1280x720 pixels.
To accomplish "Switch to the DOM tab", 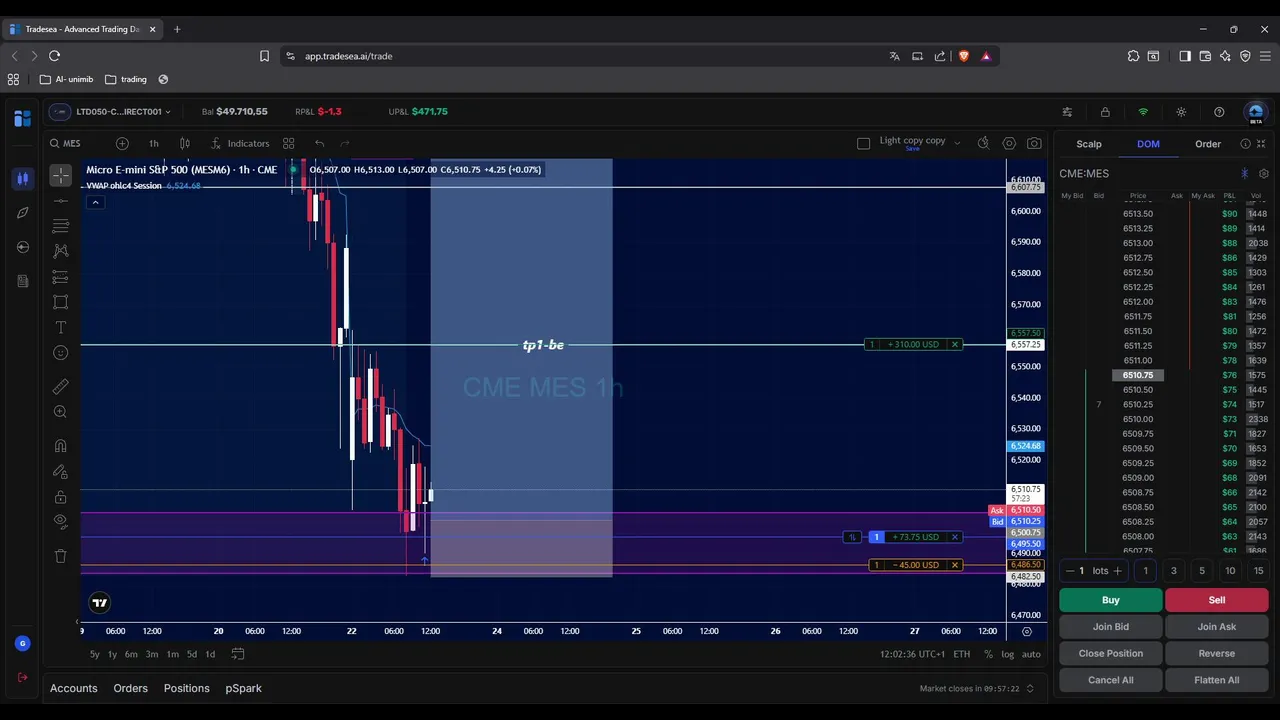I will pos(1148,144).
